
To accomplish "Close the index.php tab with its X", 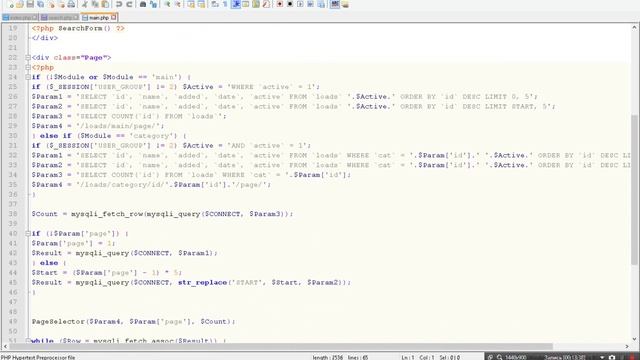I will 35,17.
